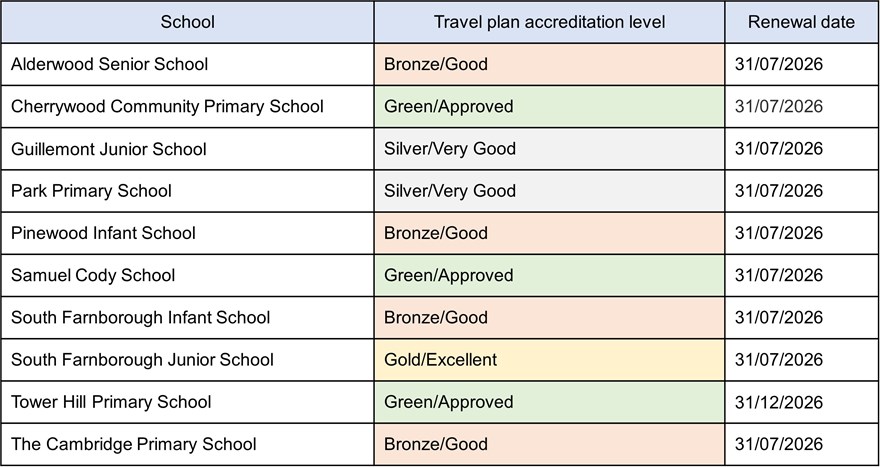Select the Alderwood Senior School name cell

[110, 64]
